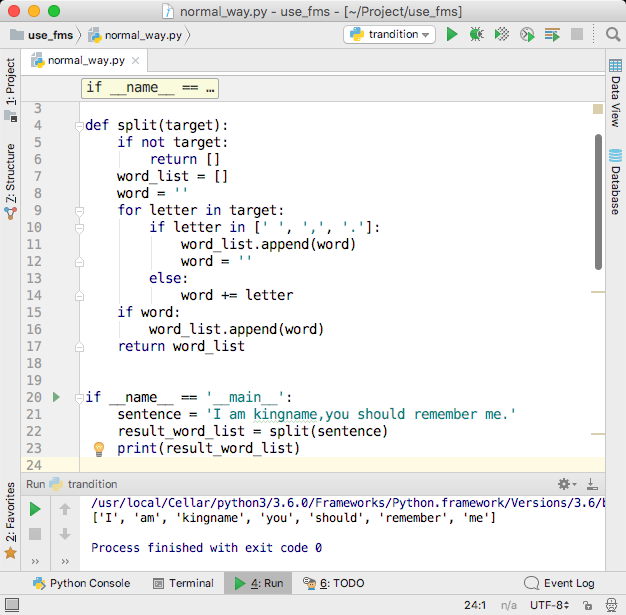
Task: Collapse the if letter fold on line 10
Action: click(x=79, y=228)
